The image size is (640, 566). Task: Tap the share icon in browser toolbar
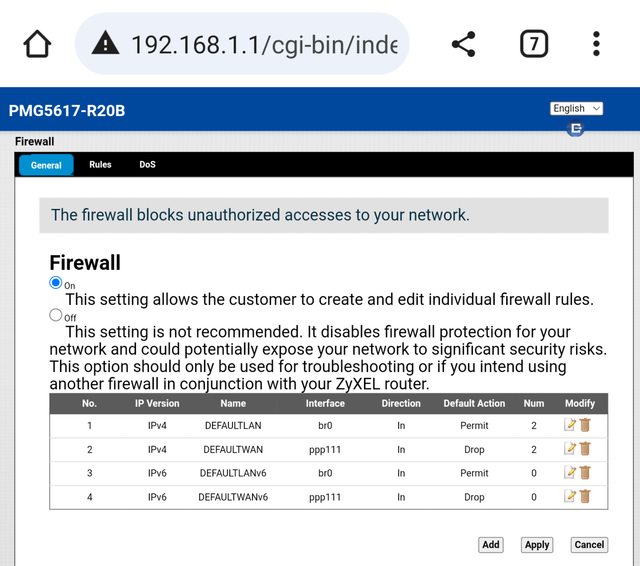(463, 44)
